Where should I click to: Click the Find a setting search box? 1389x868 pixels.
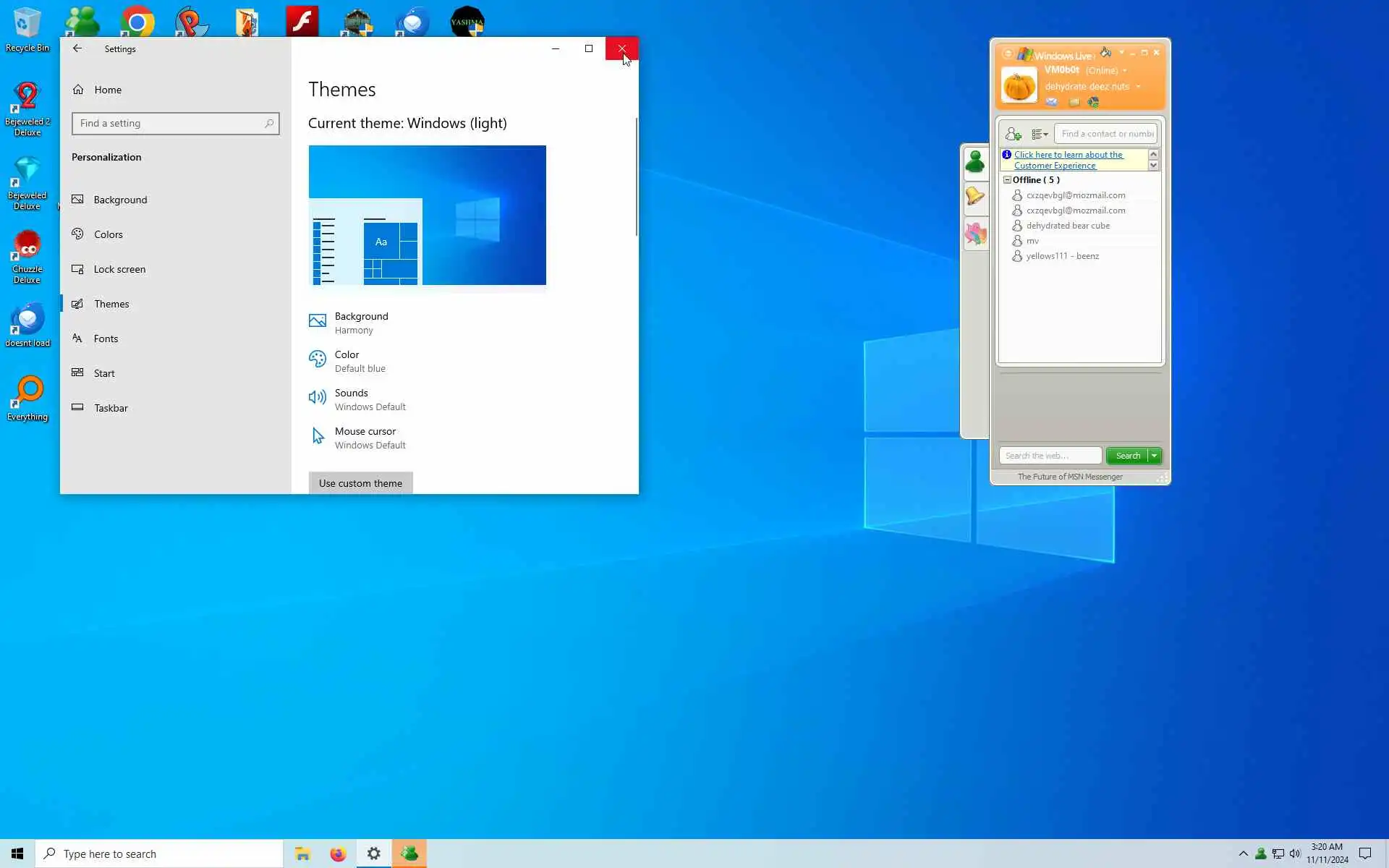175,124
